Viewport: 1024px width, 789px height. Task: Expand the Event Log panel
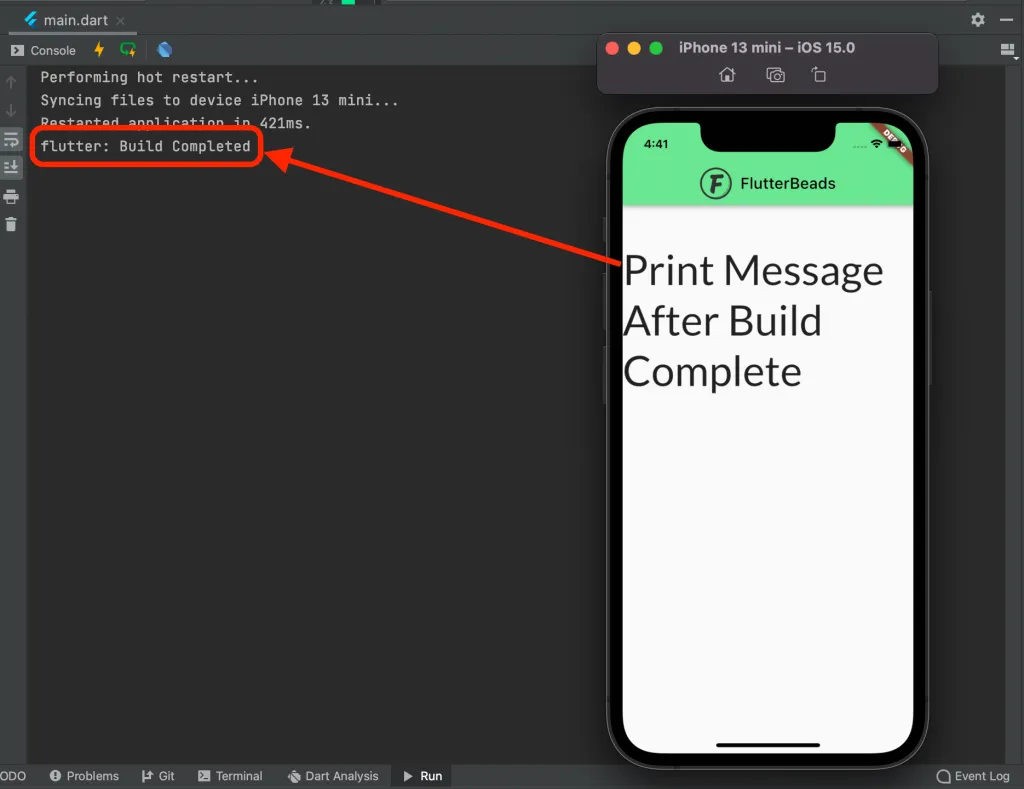[973, 776]
